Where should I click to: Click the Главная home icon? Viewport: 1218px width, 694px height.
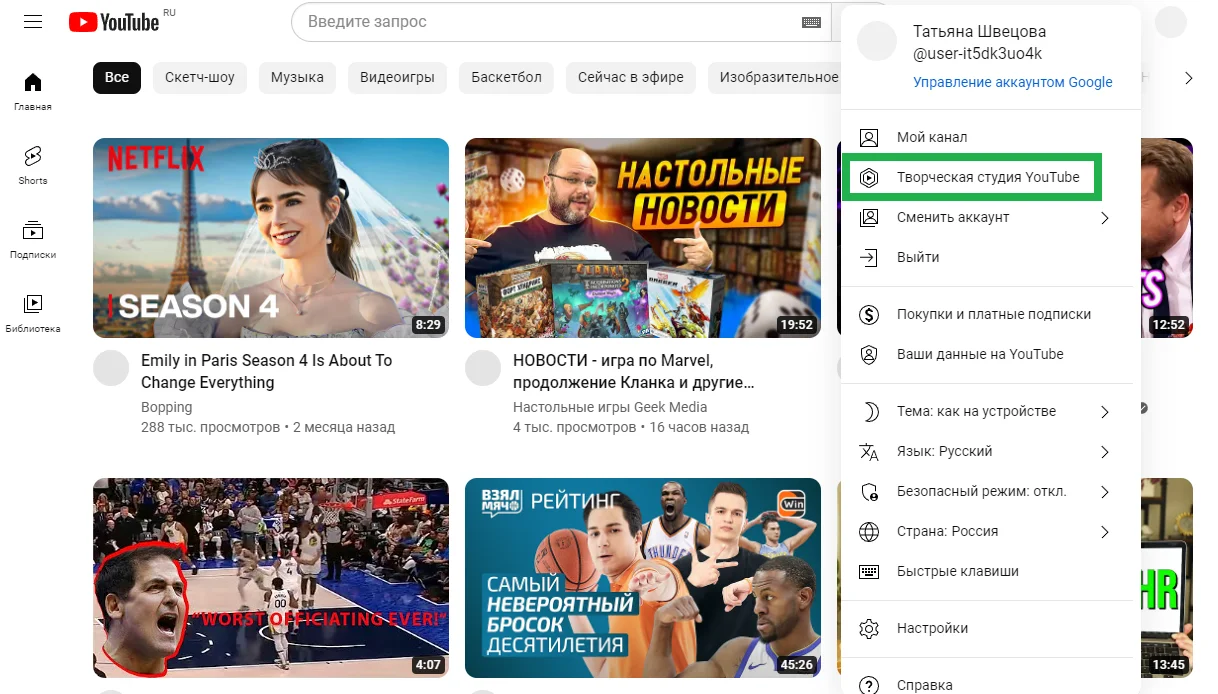[33, 90]
